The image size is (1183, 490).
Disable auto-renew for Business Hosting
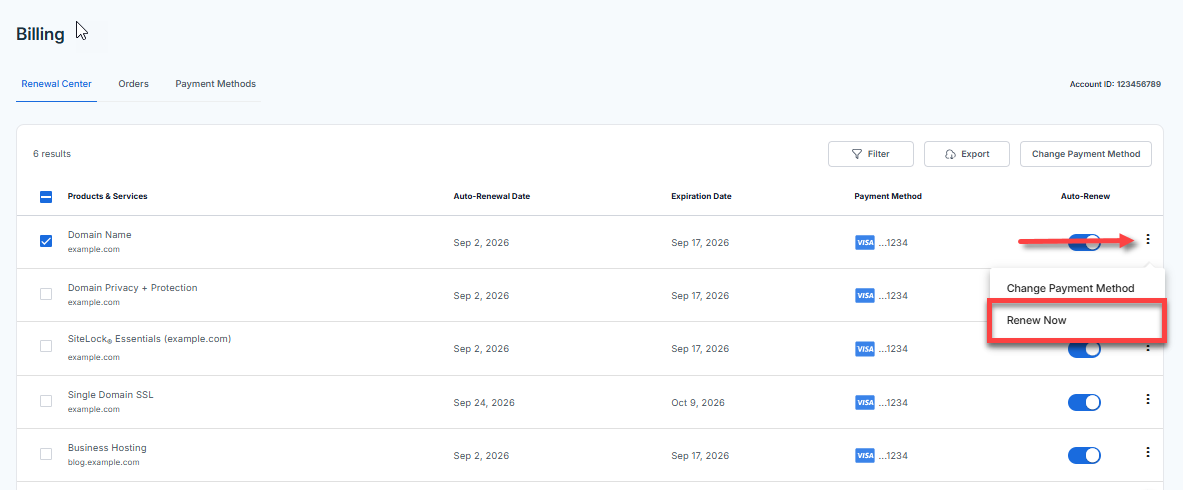[x=1084, y=455]
